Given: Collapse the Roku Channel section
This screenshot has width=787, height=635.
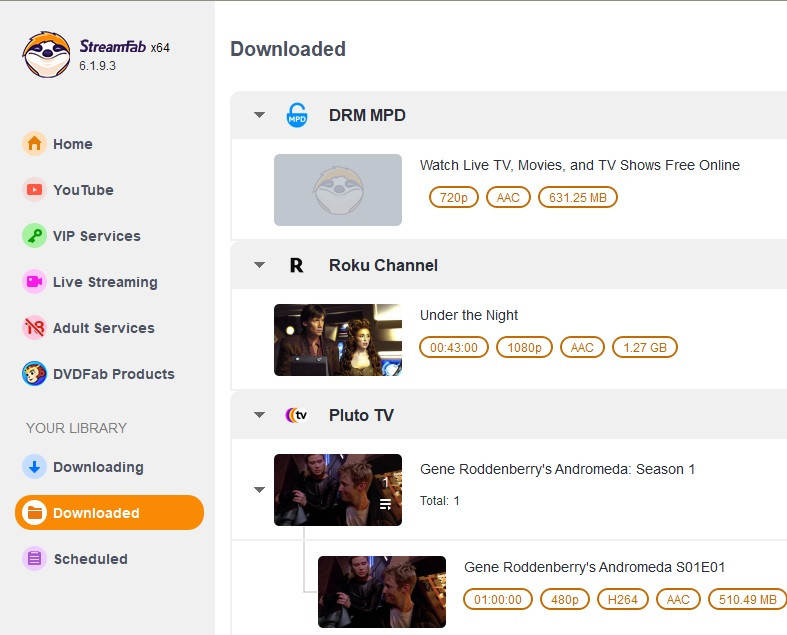Looking at the screenshot, I should [259, 265].
